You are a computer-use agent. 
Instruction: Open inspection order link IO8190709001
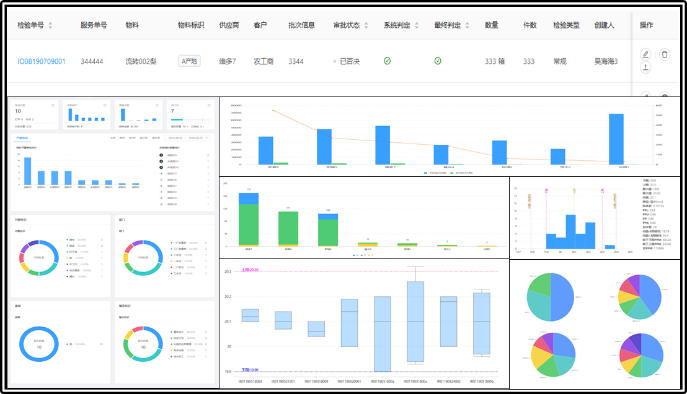(x=42, y=61)
